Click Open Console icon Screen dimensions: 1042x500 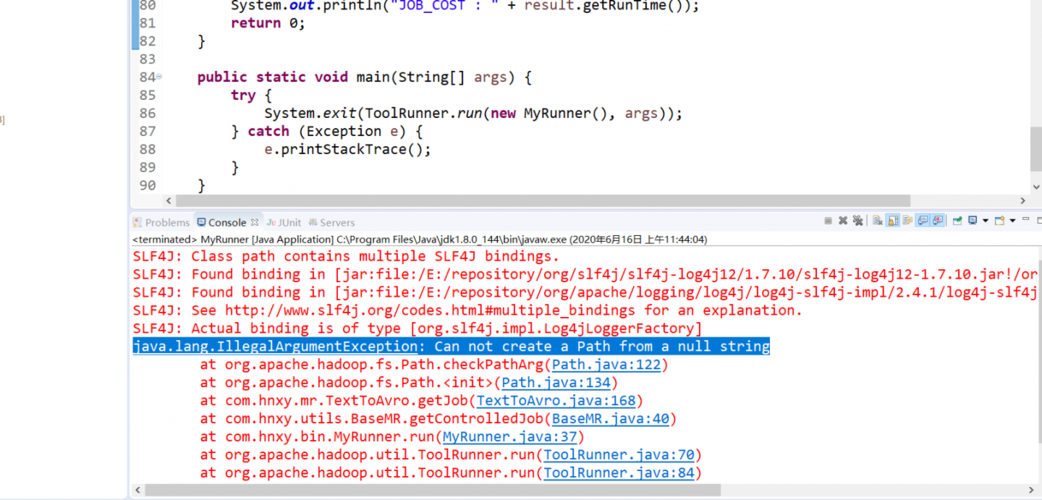(999, 220)
